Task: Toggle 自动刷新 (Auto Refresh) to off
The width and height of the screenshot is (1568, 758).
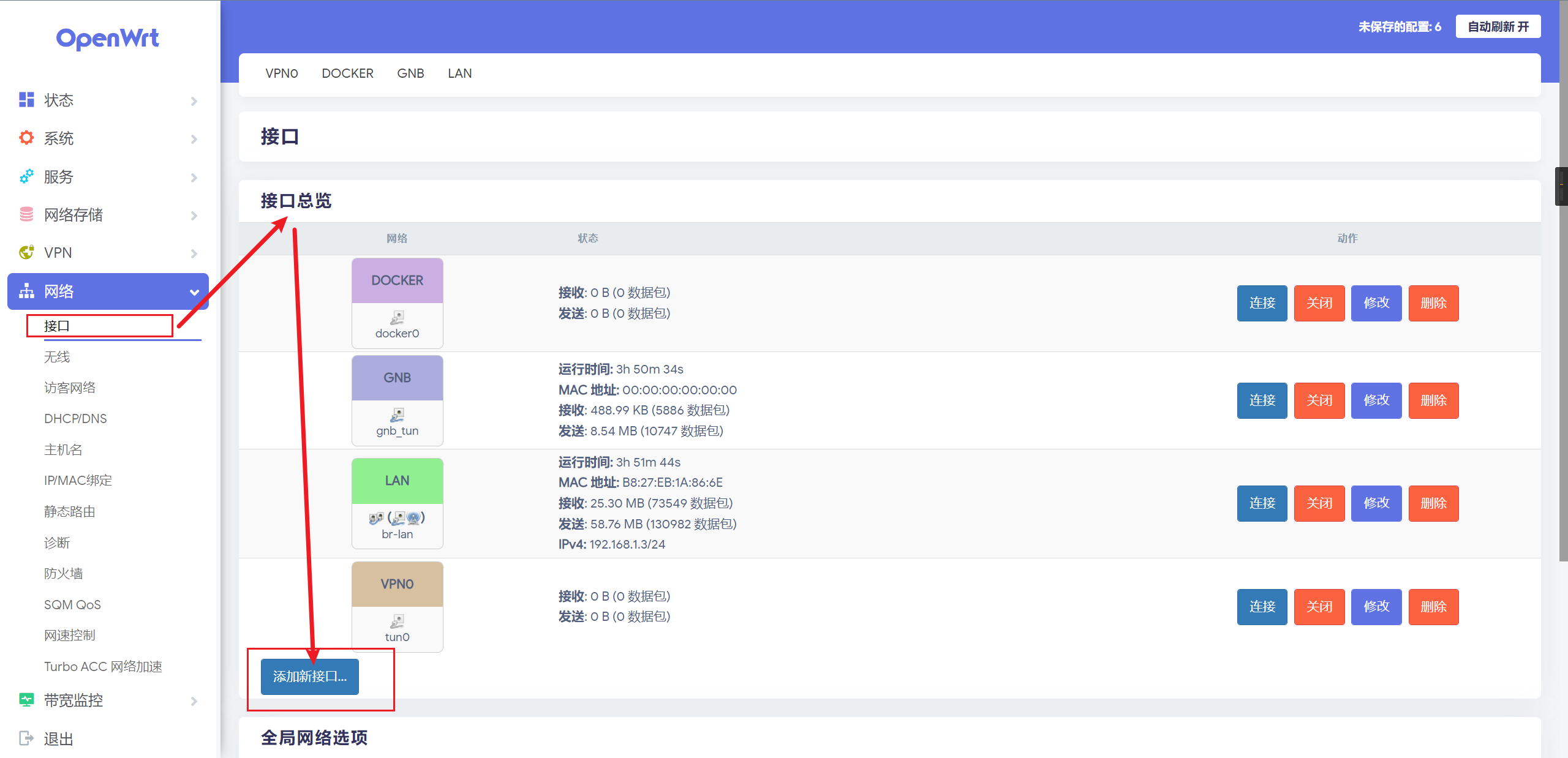Action: [1498, 26]
